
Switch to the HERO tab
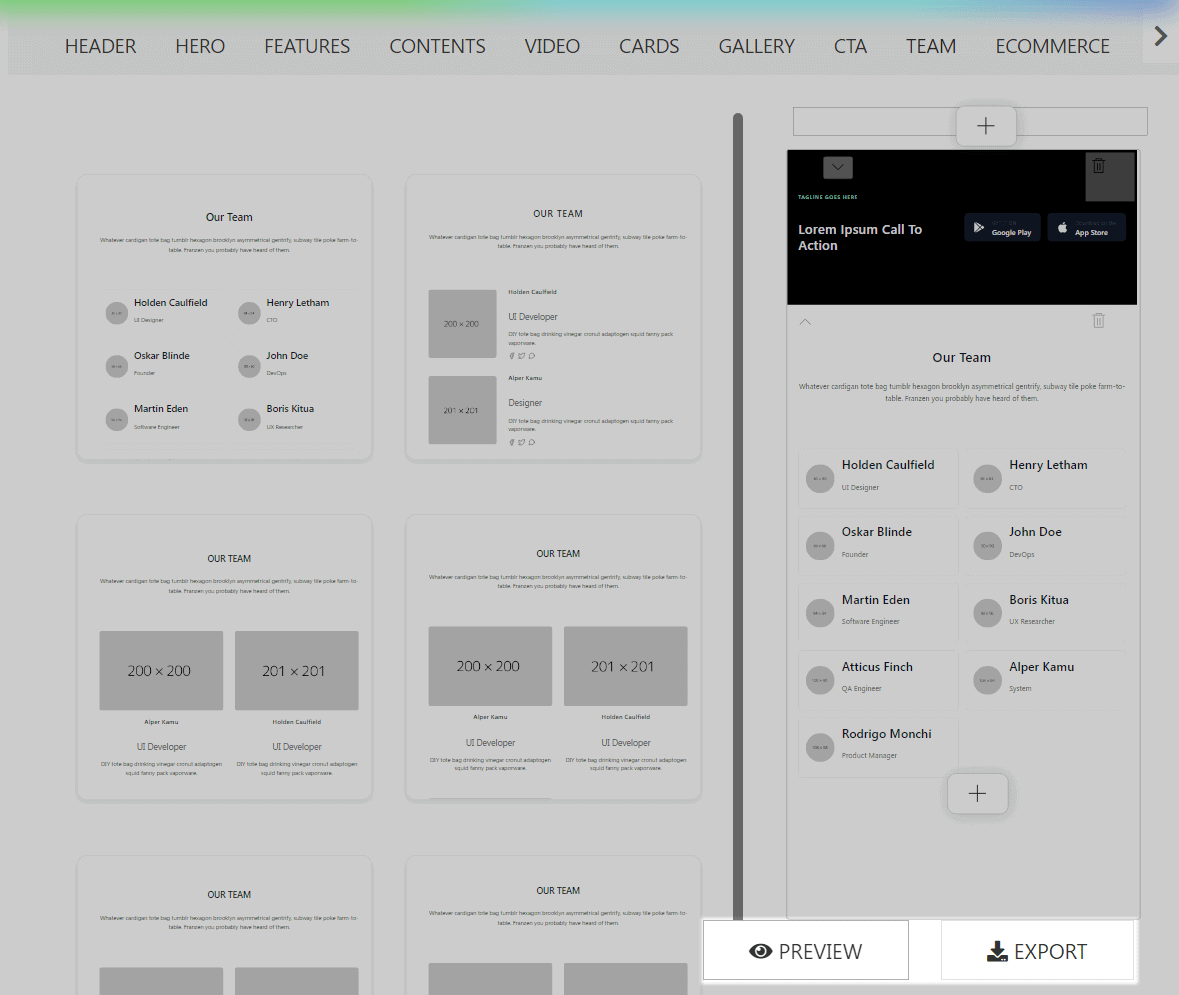coord(200,46)
